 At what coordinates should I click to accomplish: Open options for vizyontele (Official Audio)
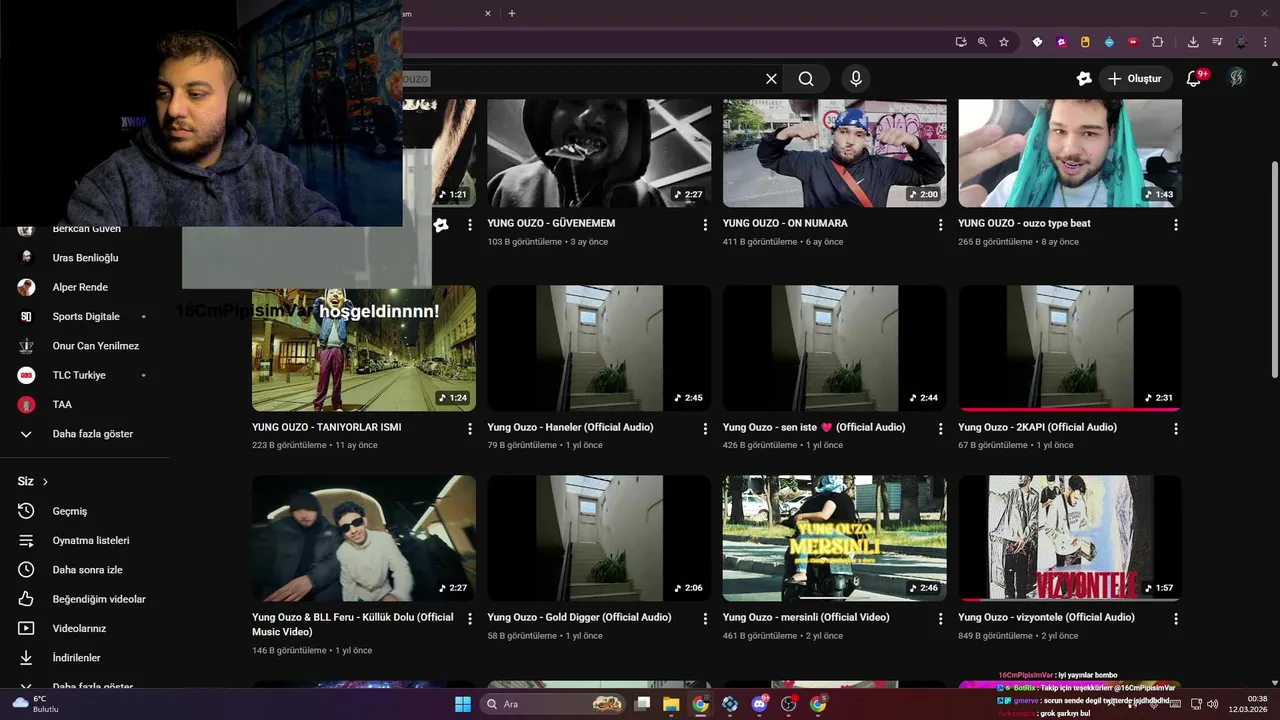point(1176,619)
